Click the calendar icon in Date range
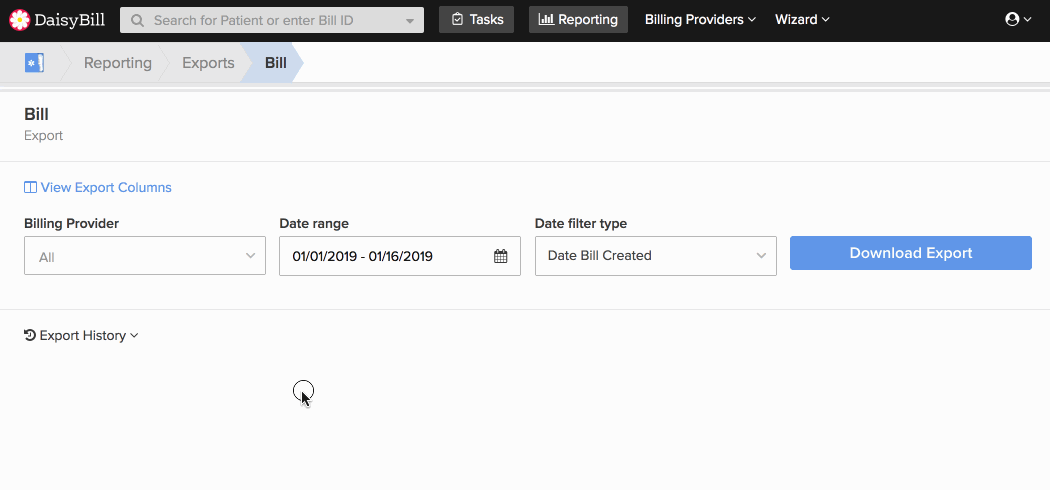The image size is (1050, 490). click(500, 256)
